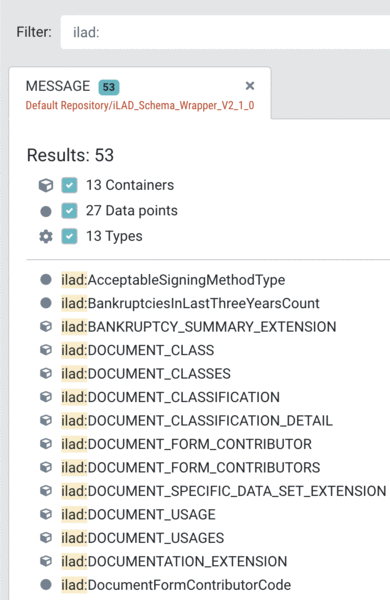Click data point icon beside DocumentFormContributorCode
The width and height of the screenshot is (390, 600).
pos(46,584)
